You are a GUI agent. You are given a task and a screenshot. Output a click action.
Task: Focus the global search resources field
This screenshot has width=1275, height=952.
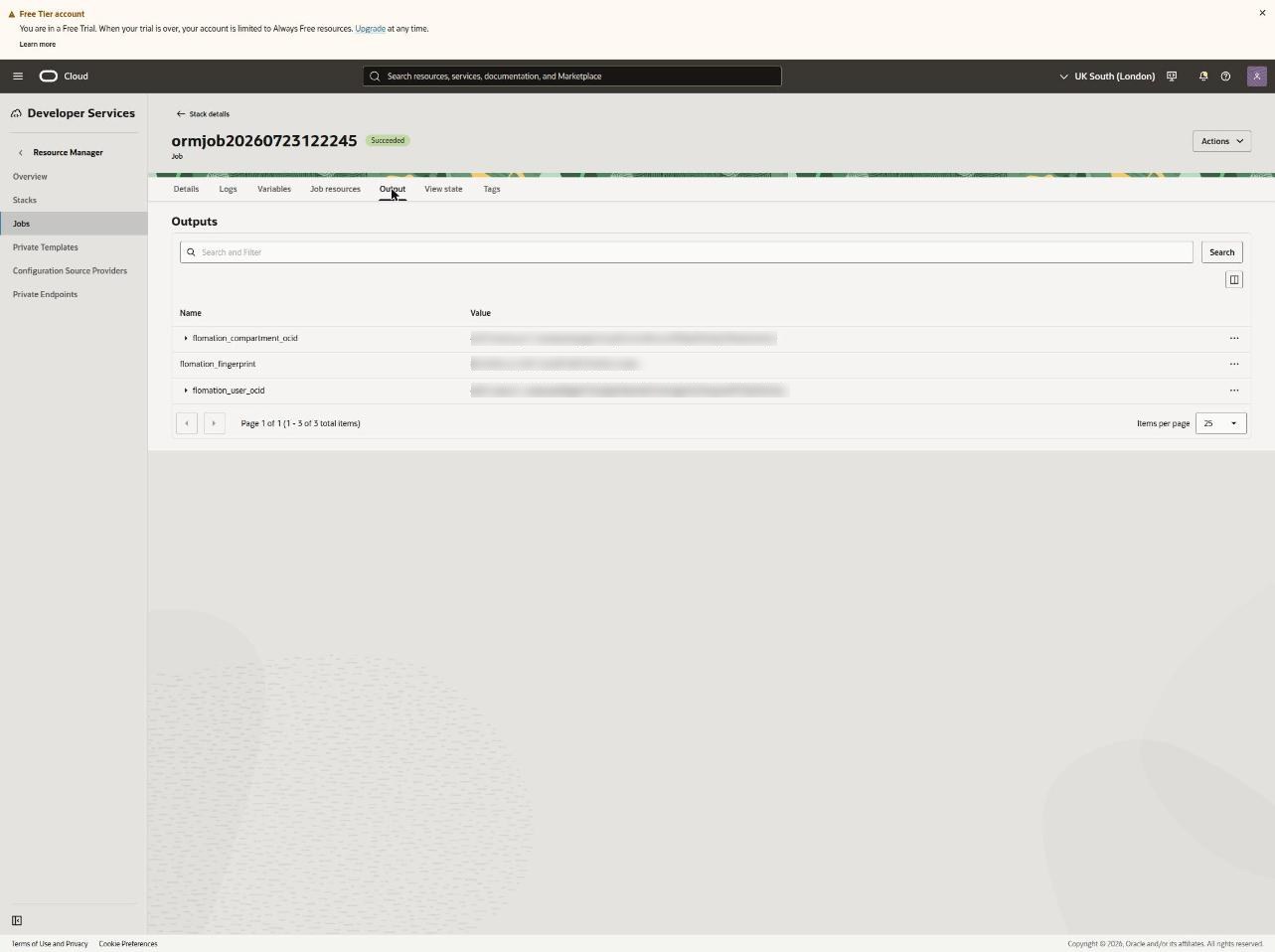coord(572,77)
